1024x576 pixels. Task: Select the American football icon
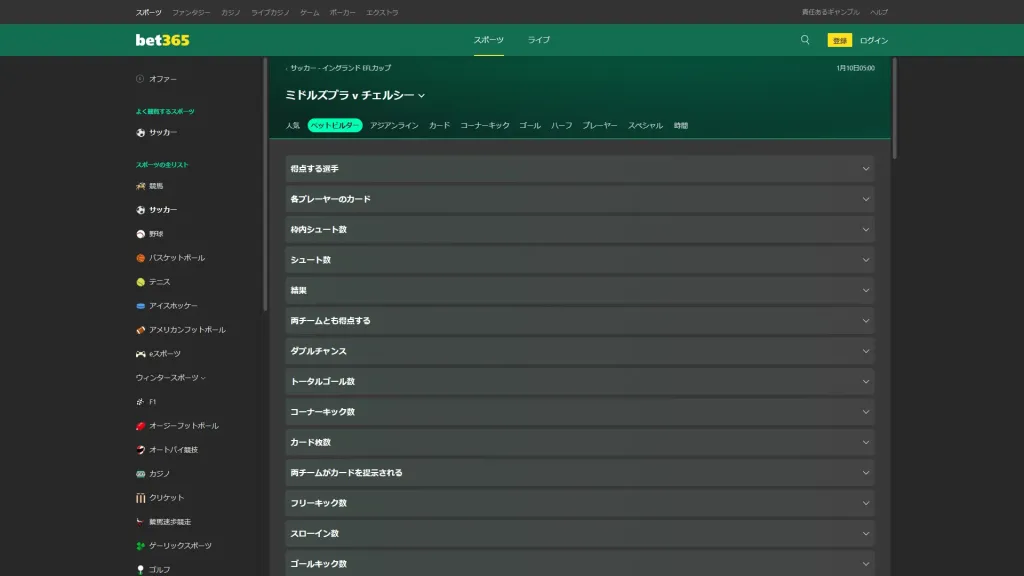[141, 330]
